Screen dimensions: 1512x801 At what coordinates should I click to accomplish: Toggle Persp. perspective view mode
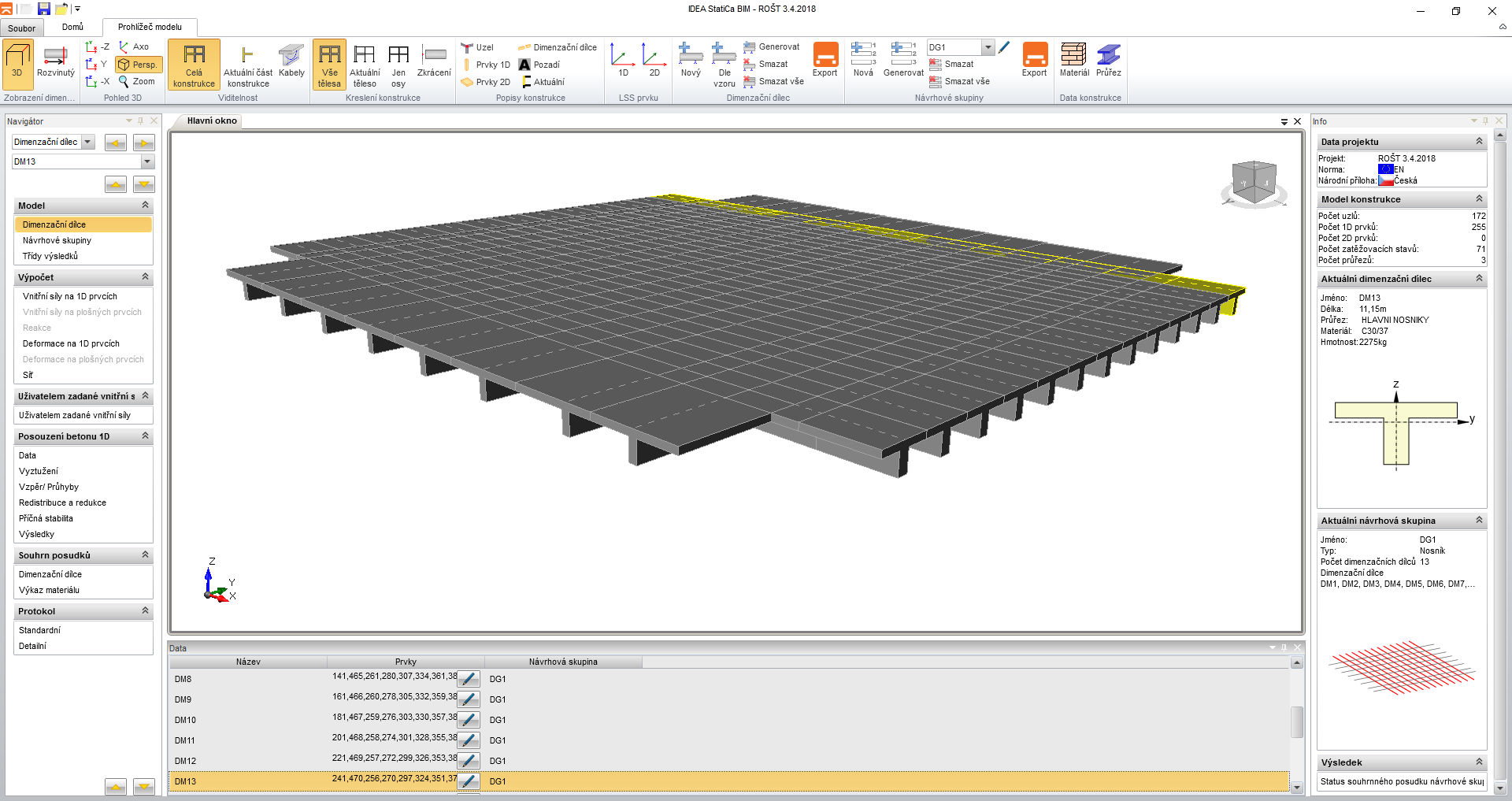click(x=139, y=65)
